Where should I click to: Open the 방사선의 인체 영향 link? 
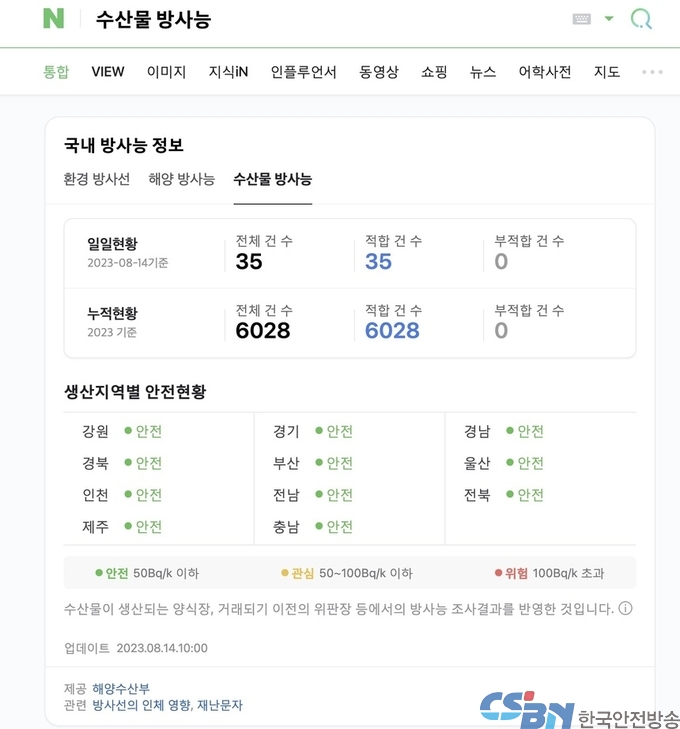pos(141,705)
